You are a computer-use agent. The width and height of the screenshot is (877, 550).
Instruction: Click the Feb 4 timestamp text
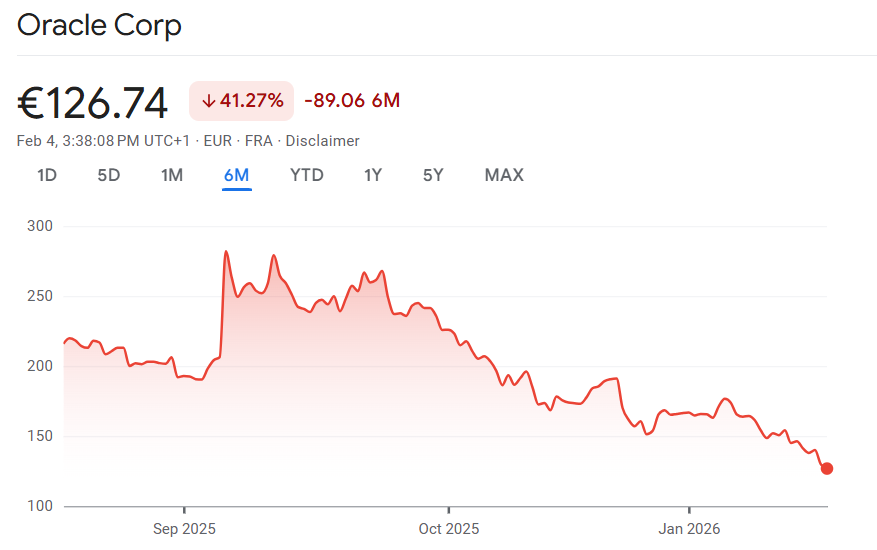pos(105,141)
